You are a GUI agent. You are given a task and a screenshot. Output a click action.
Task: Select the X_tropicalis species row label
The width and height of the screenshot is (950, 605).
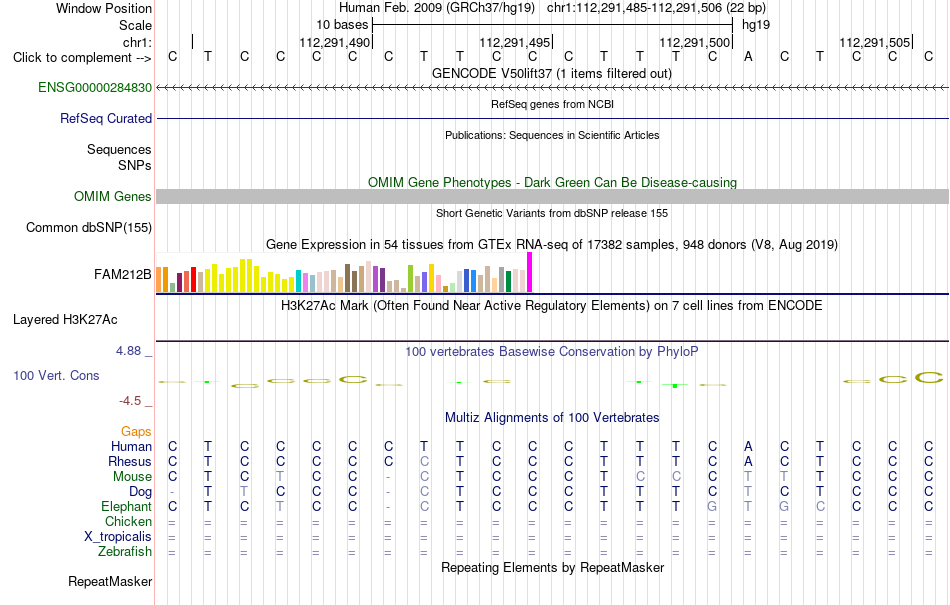coord(118,537)
